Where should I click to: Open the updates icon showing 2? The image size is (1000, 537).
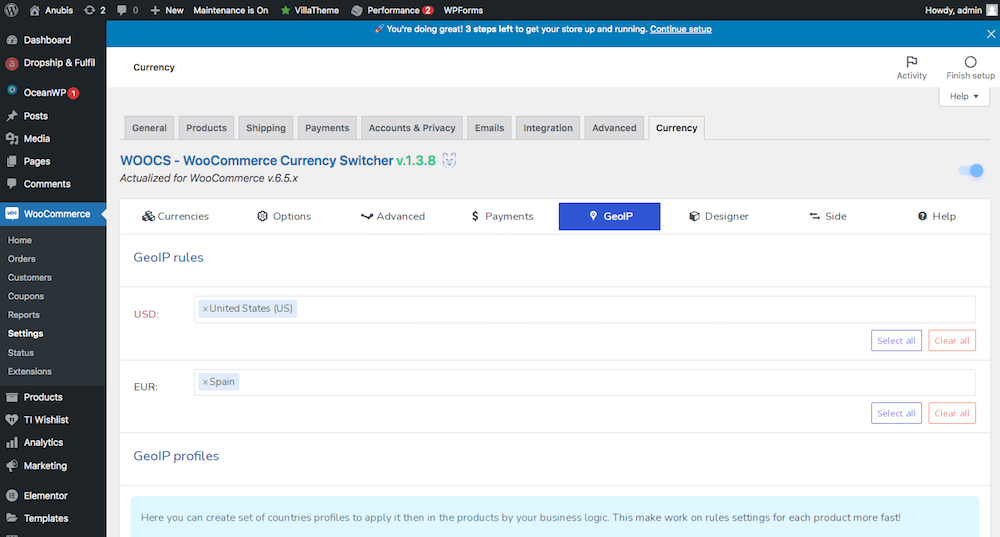(95, 10)
